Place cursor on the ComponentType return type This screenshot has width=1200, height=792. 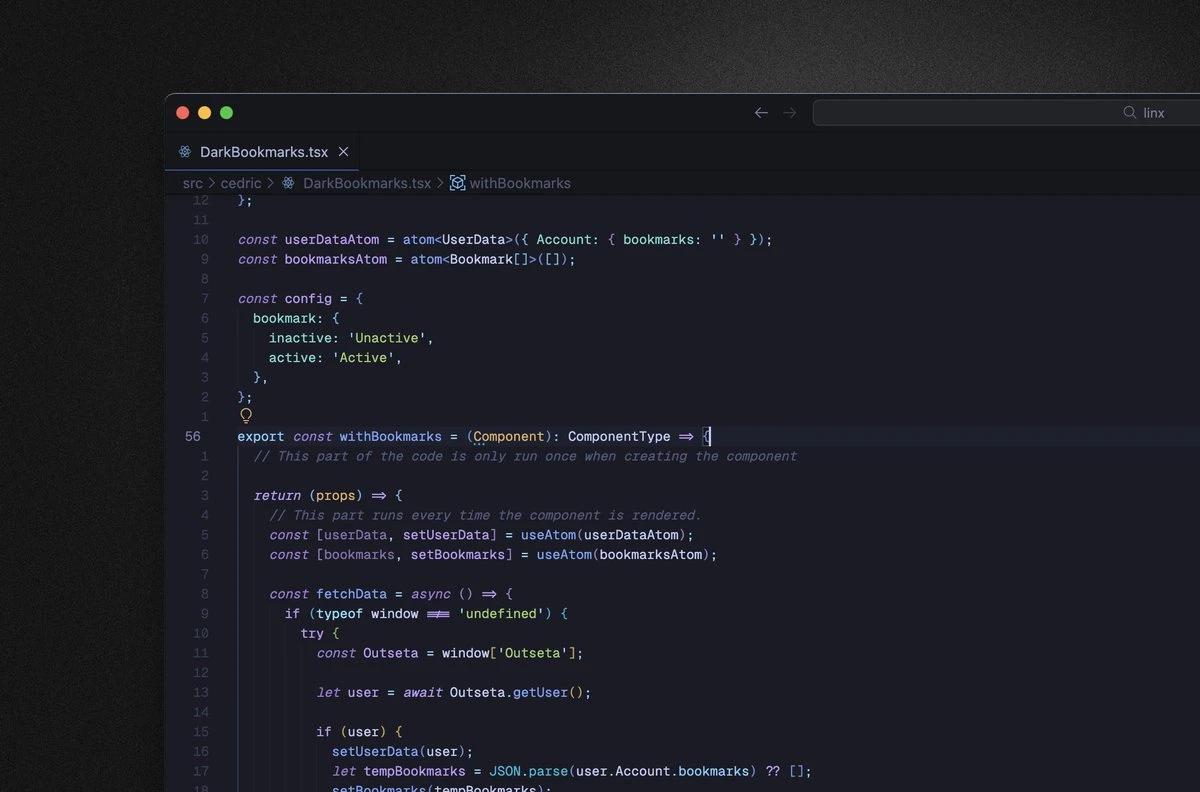click(x=618, y=436)
